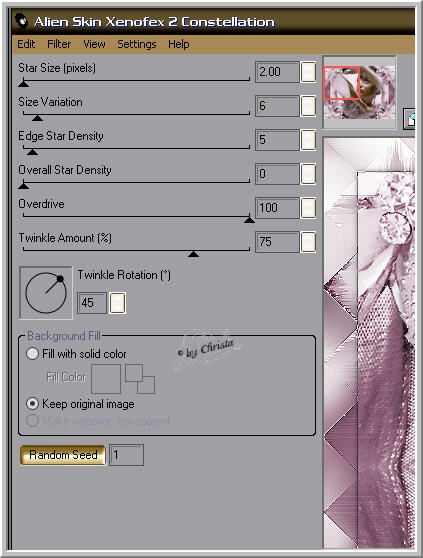Click the Overdrive value field
The height and width of the screenshot is (558, 423).
click(277, 208)
